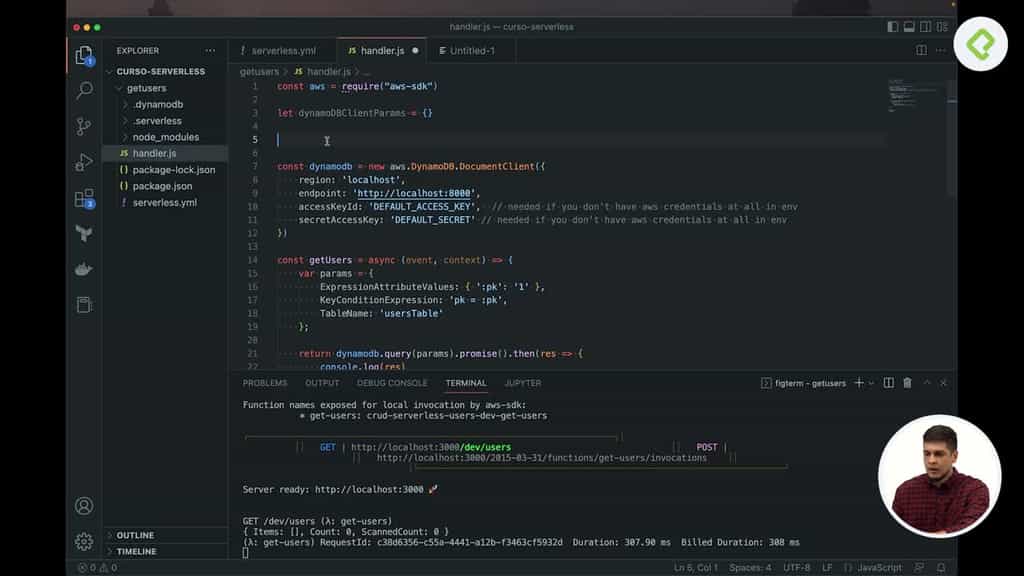Select the Explorer icon in the activity bar
This screenshot has width=1024, height=576.
(84, 55)
